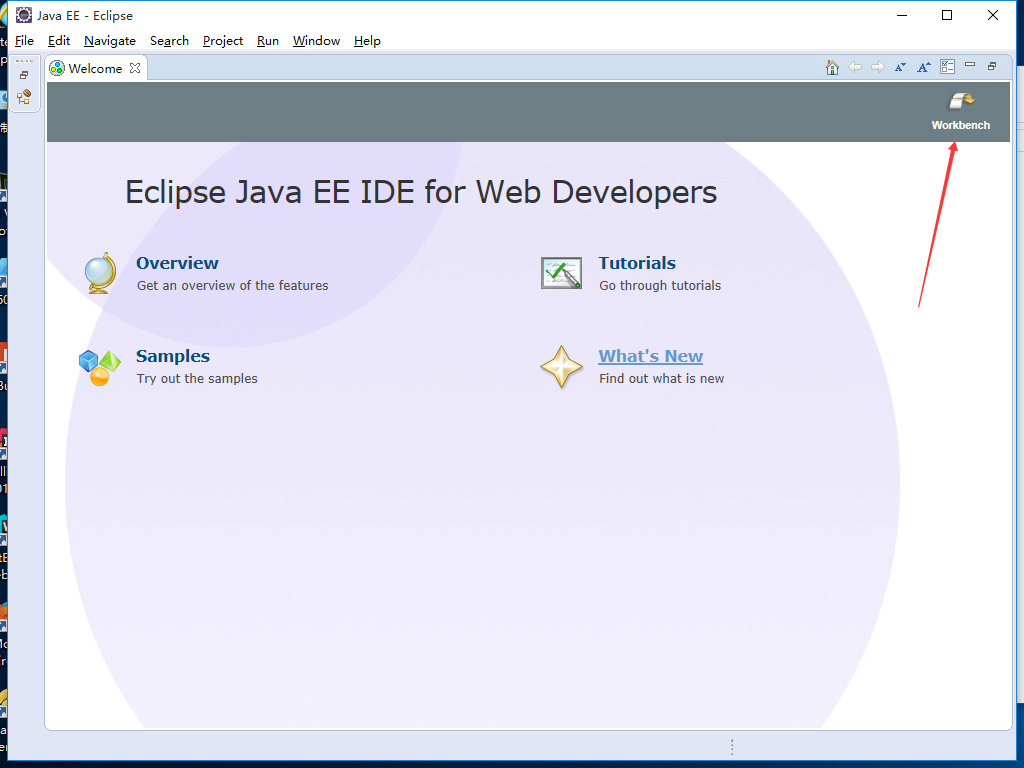
Task: Open the Type Hierarchy view in left trim stack
Action: pyautogui.click(x=24, y=97)
